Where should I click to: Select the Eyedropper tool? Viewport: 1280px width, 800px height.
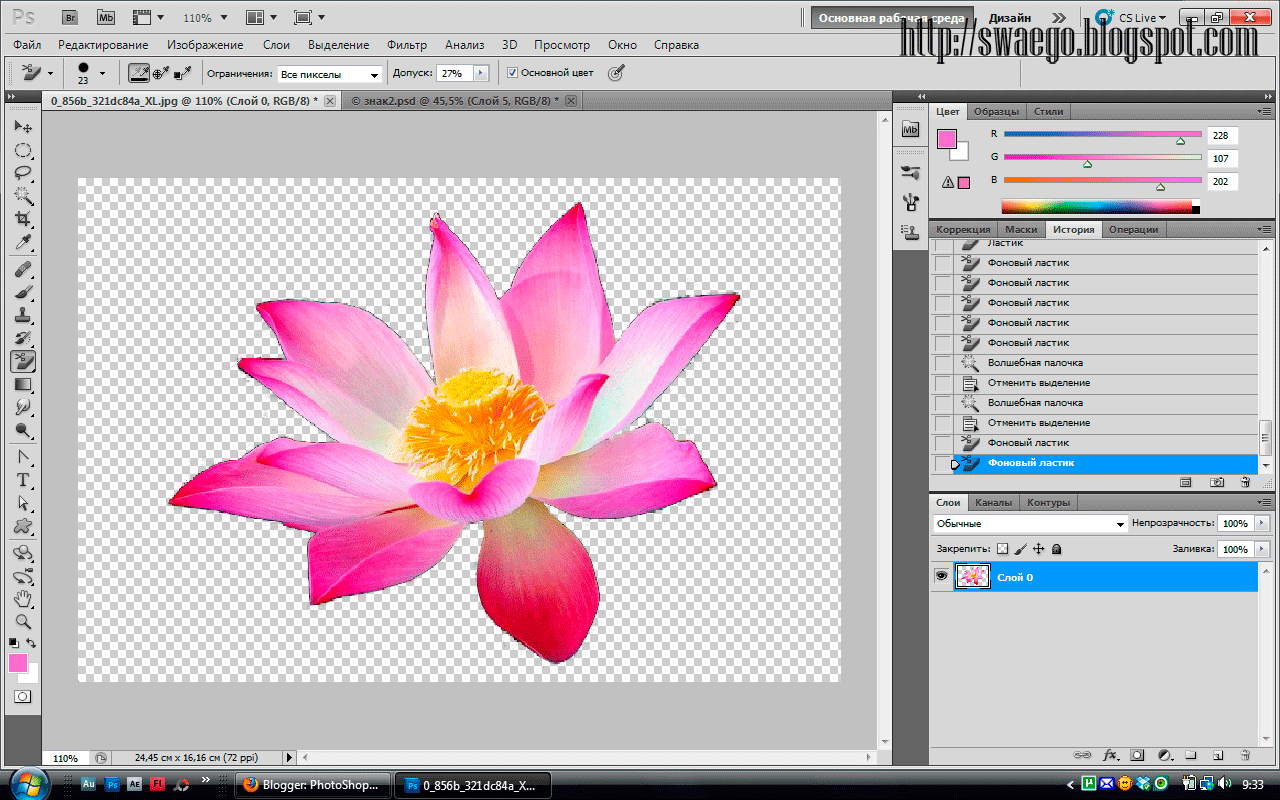tap(22, 243)
